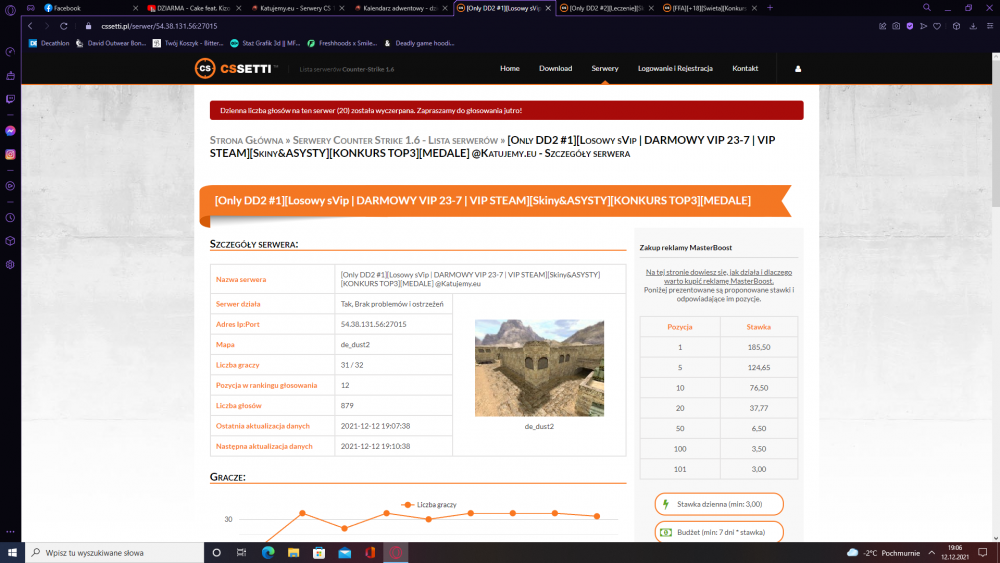Open the MasterBoost info link
This screenshot has height=563, width=1000.
pos(719,276)
